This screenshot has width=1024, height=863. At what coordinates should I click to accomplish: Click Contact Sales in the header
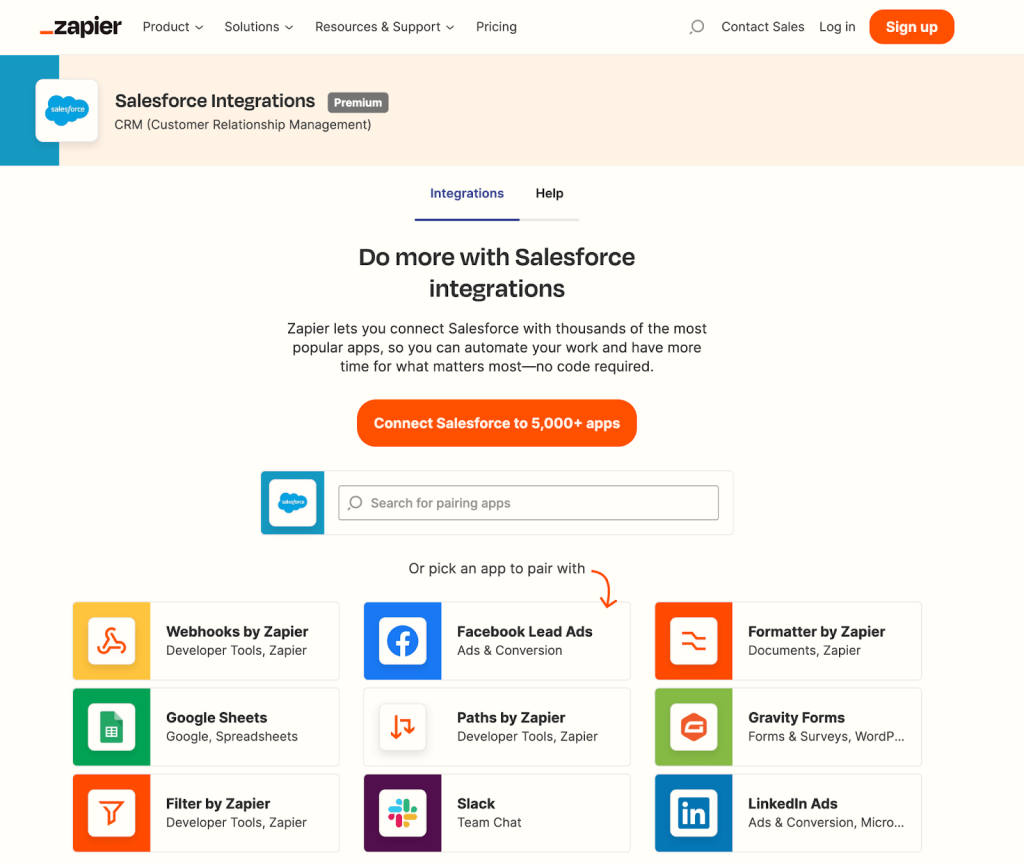tap(763, 27)
